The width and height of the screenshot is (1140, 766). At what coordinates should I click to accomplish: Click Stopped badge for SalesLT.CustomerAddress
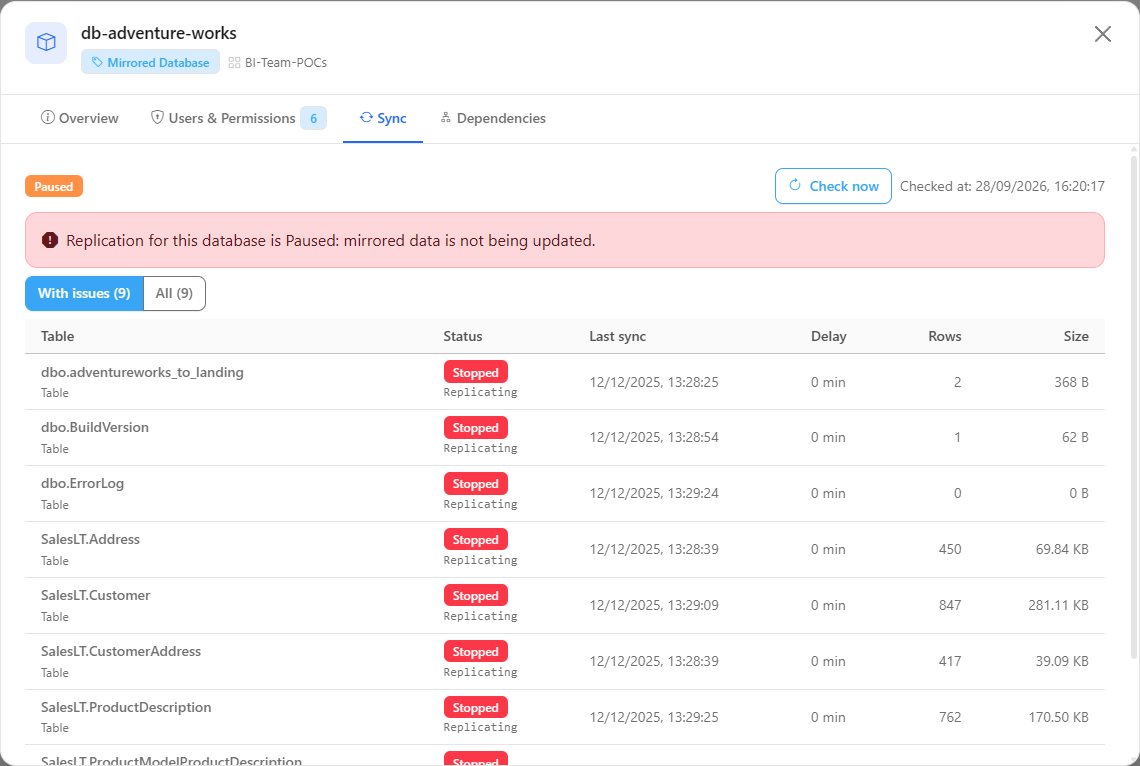pyautogui.click(x=475, y=651)
